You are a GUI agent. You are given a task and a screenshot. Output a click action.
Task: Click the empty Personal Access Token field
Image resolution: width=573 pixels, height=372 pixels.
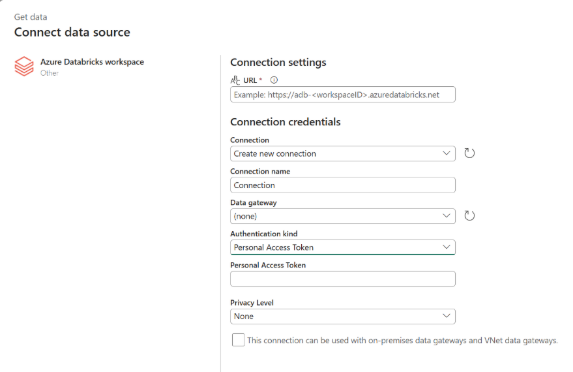(343, 279)
